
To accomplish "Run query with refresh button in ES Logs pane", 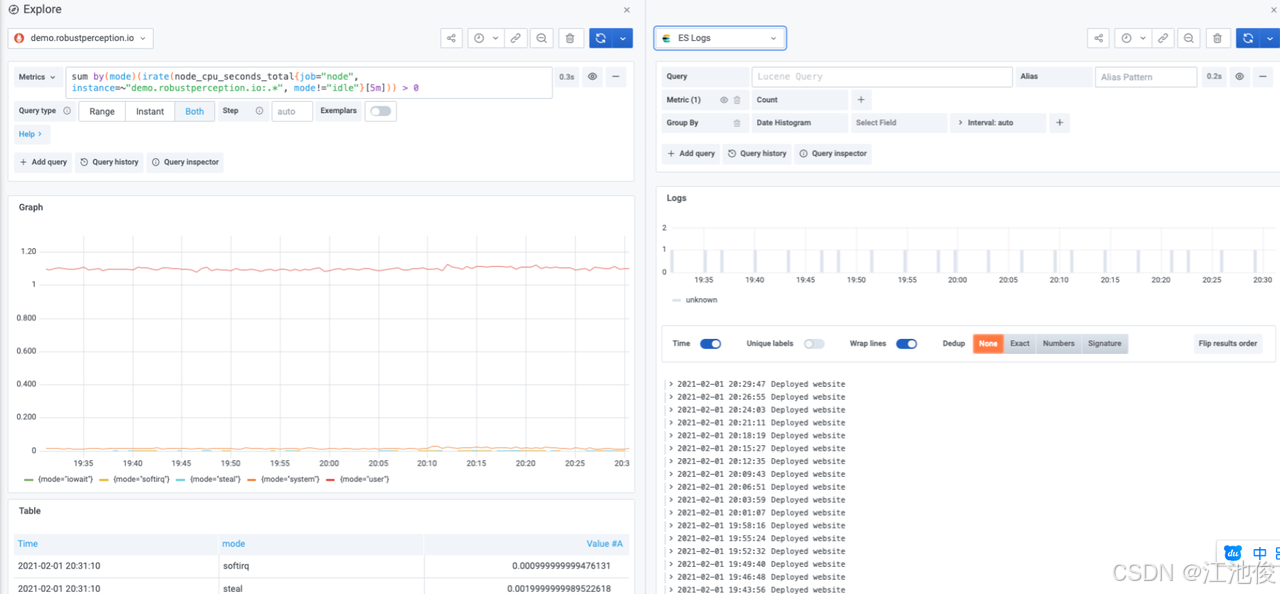I will (x=1247, y=38).
